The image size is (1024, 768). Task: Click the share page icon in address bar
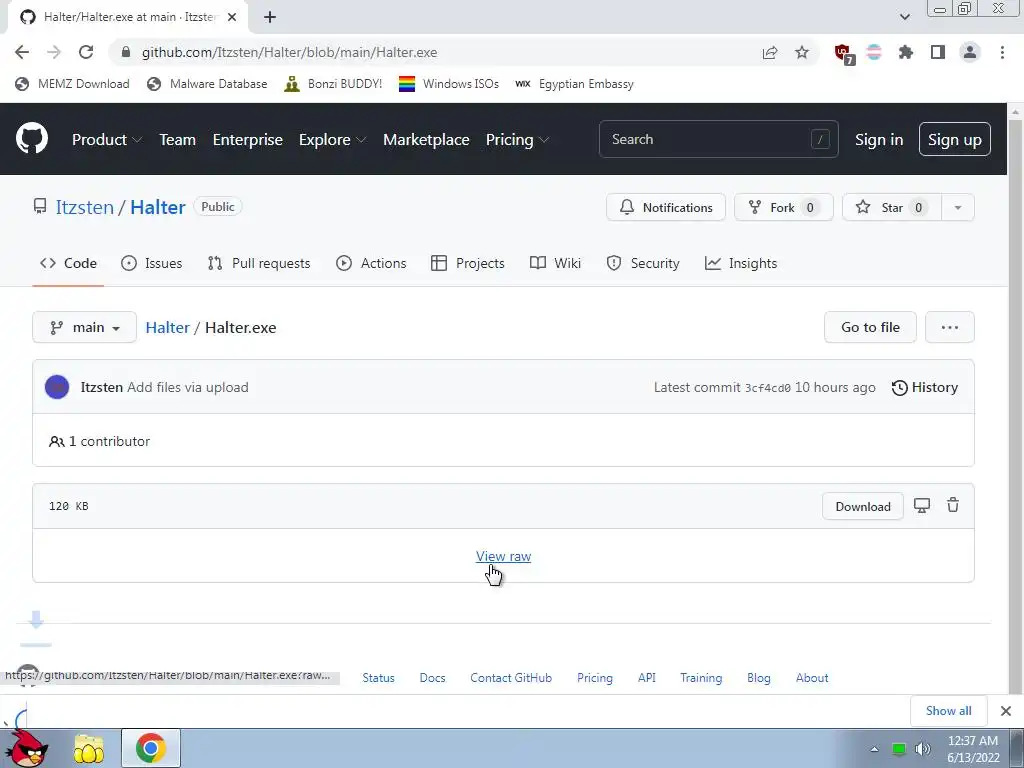point(770,52)
